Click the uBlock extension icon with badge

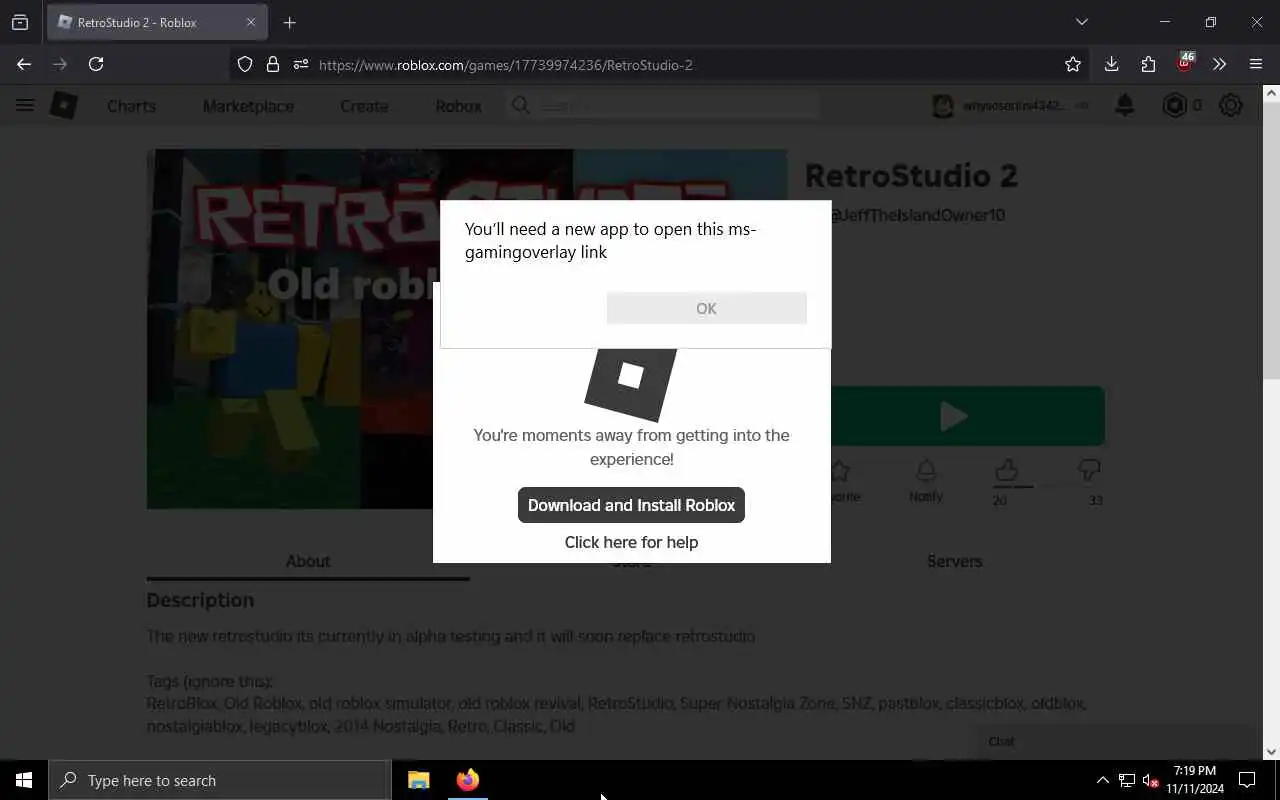pyautogui.click(x=1185, y=62)
